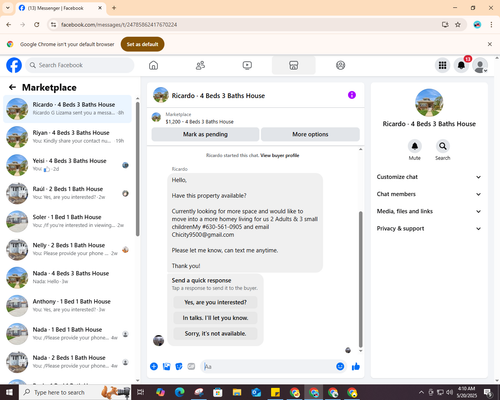Click Windows taskbar search box
The width and height of the screenshot is (500, 400).
point(75,392)
